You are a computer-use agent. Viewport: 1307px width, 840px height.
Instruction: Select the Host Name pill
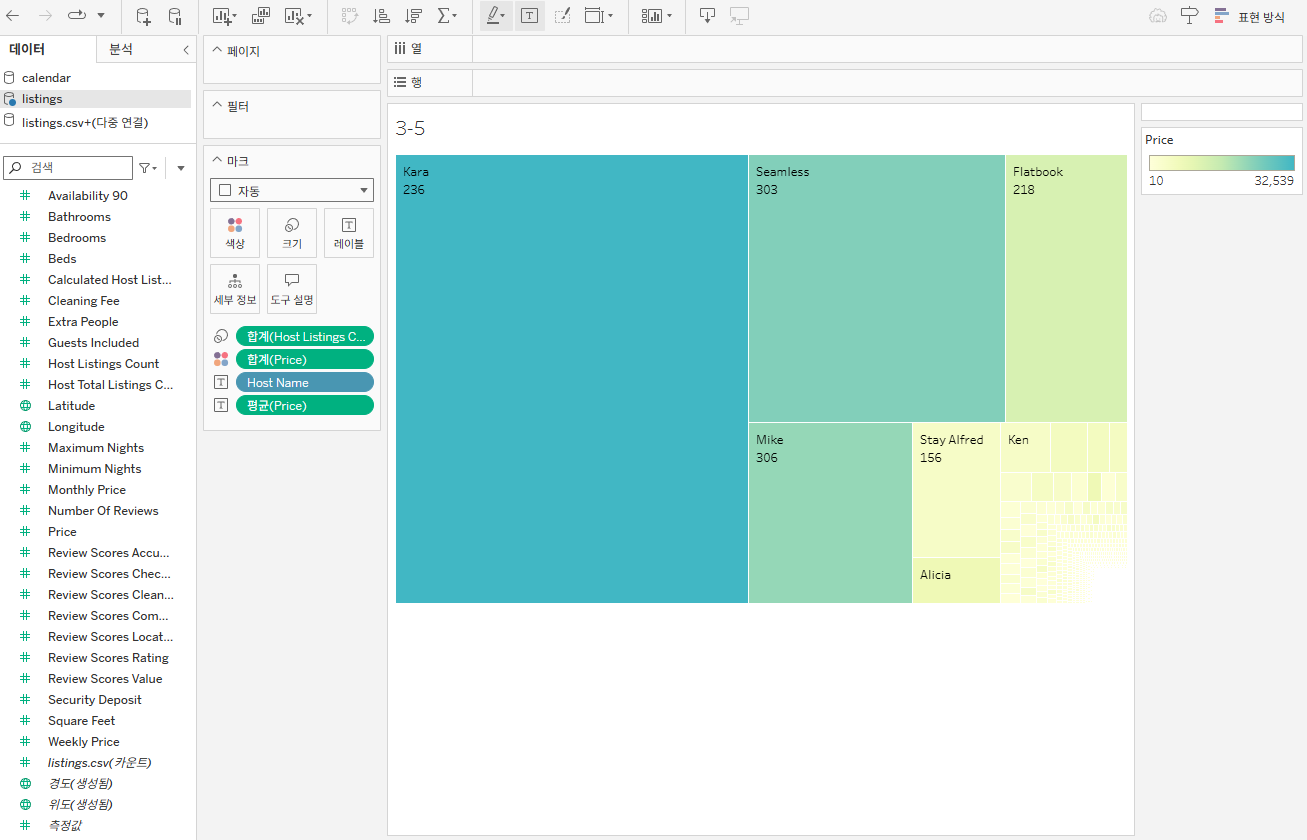305,382
